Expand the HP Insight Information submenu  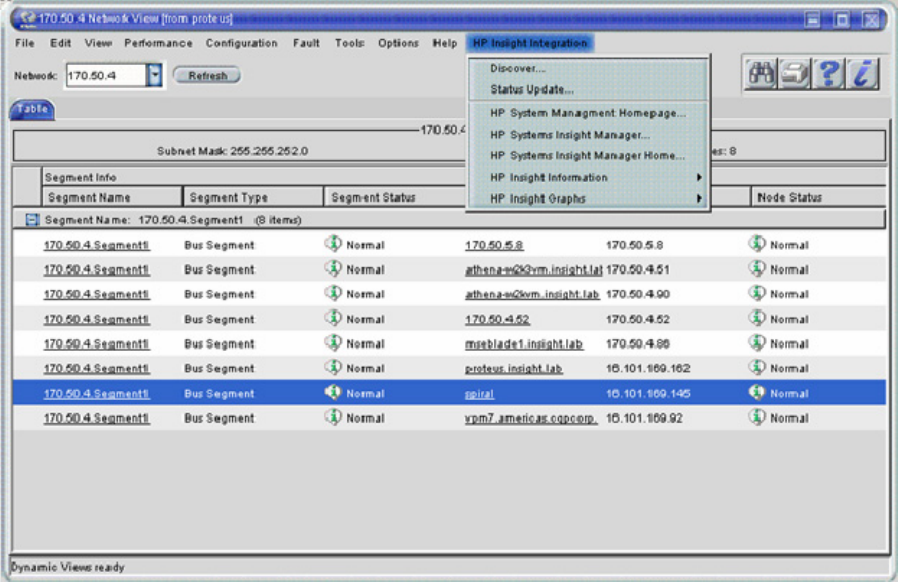click(699, 178)
